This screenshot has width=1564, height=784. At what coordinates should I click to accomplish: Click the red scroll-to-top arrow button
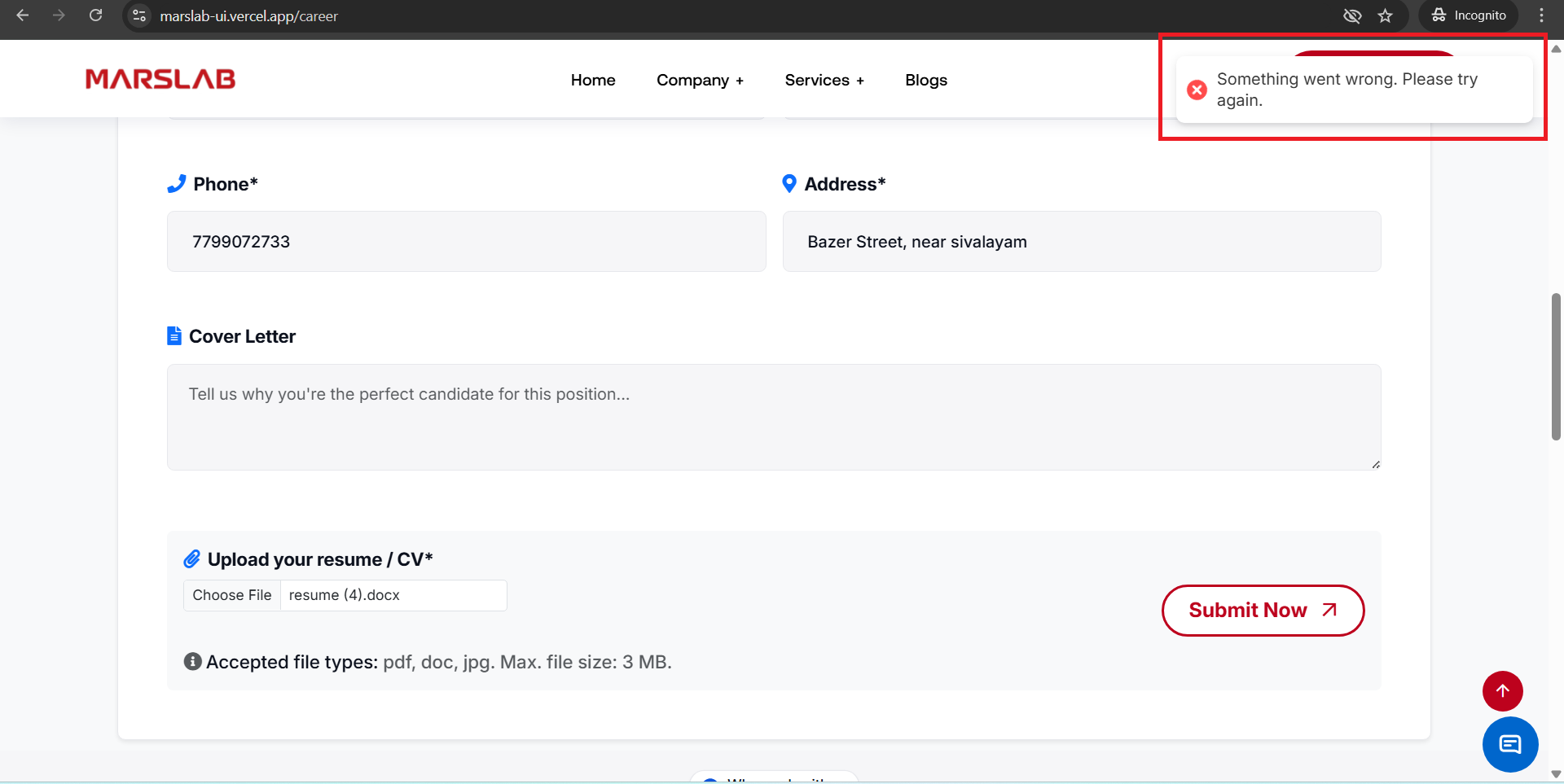(x=1502, y=690)
